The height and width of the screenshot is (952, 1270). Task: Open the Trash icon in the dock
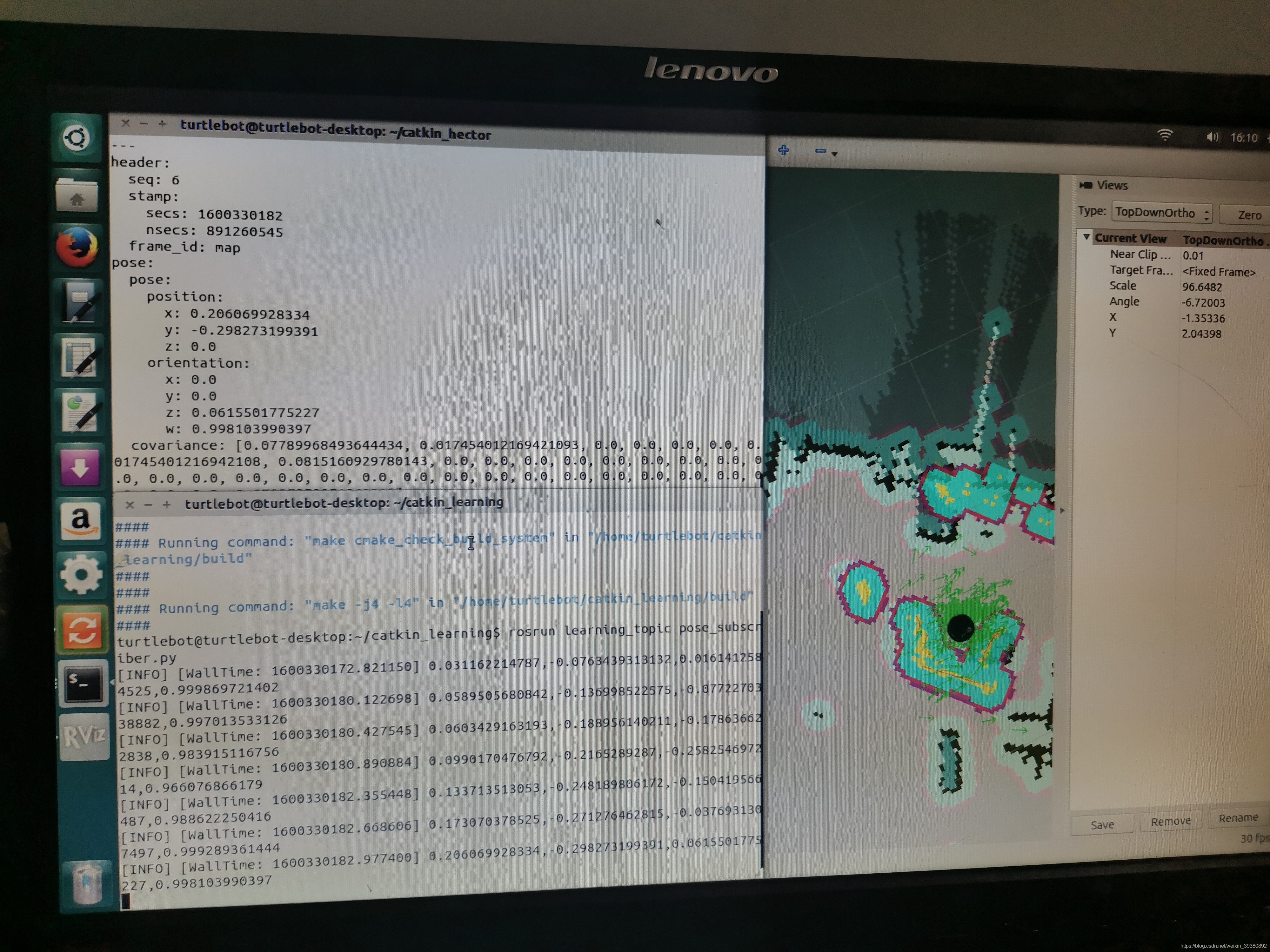coord(87,883)
